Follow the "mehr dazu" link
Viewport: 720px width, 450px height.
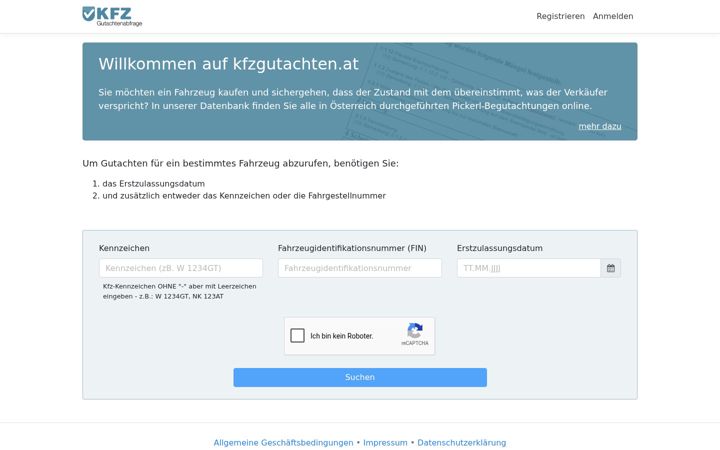(x=600, y=126)
